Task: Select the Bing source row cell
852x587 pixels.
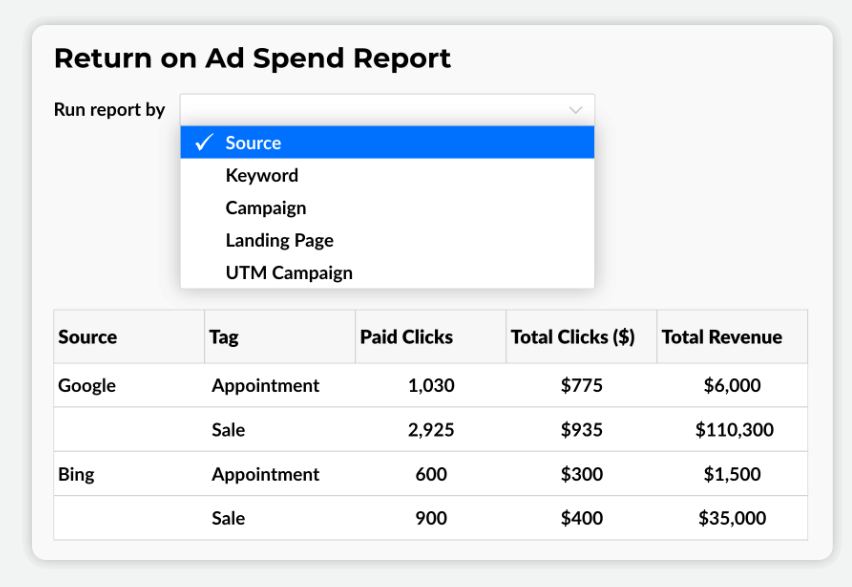Action: click(x=76, y=474)
